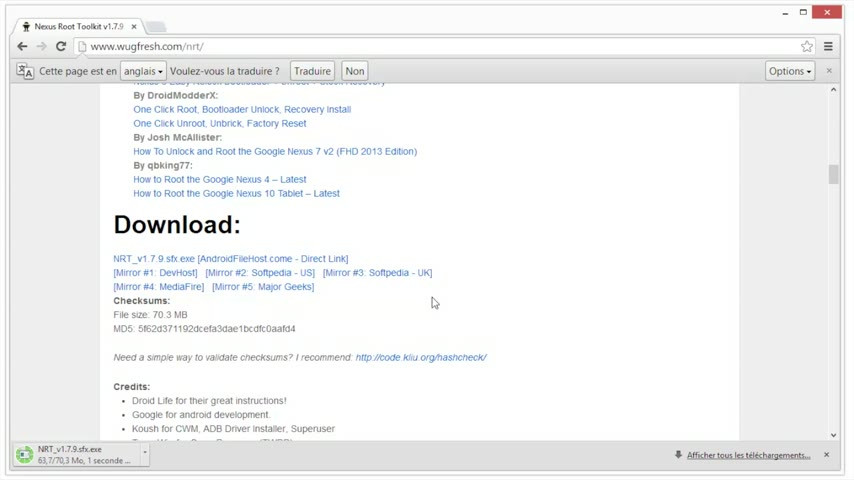This screenshot has height=480, width=854.
Task: Click the Non button
Action: pos(355,71)
